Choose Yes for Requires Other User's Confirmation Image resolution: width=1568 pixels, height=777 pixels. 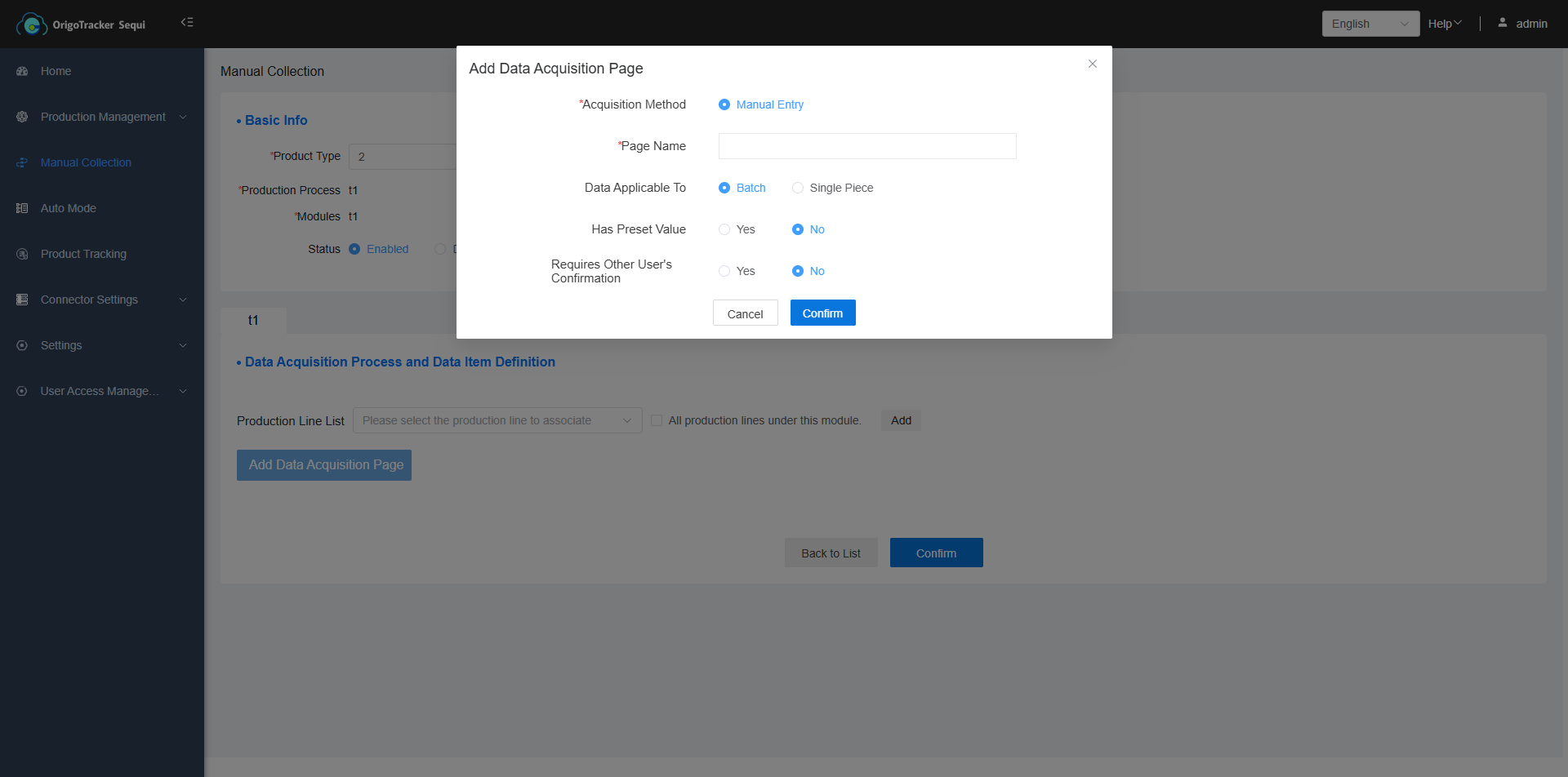[724, 271]
